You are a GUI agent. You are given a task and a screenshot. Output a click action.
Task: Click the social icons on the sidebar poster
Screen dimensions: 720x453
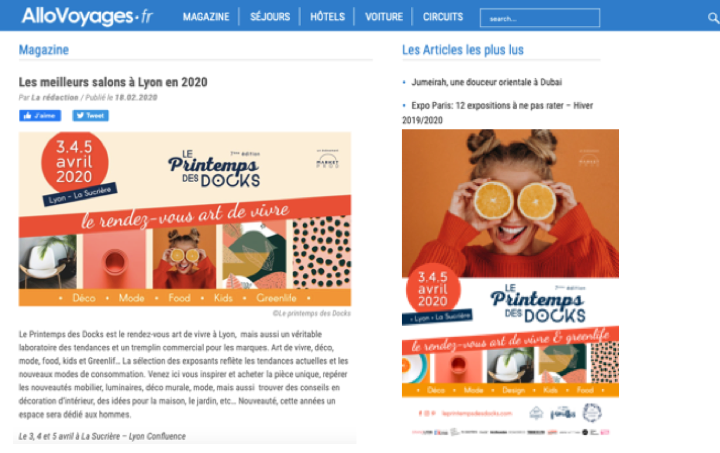tap(426, 413)
